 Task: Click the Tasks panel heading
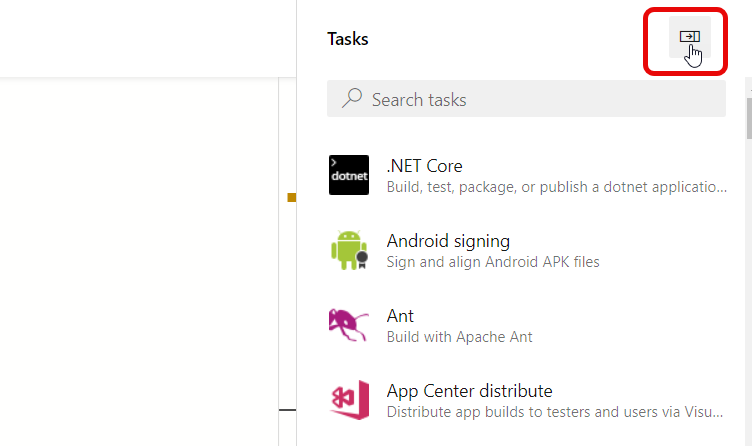[348, 39]
